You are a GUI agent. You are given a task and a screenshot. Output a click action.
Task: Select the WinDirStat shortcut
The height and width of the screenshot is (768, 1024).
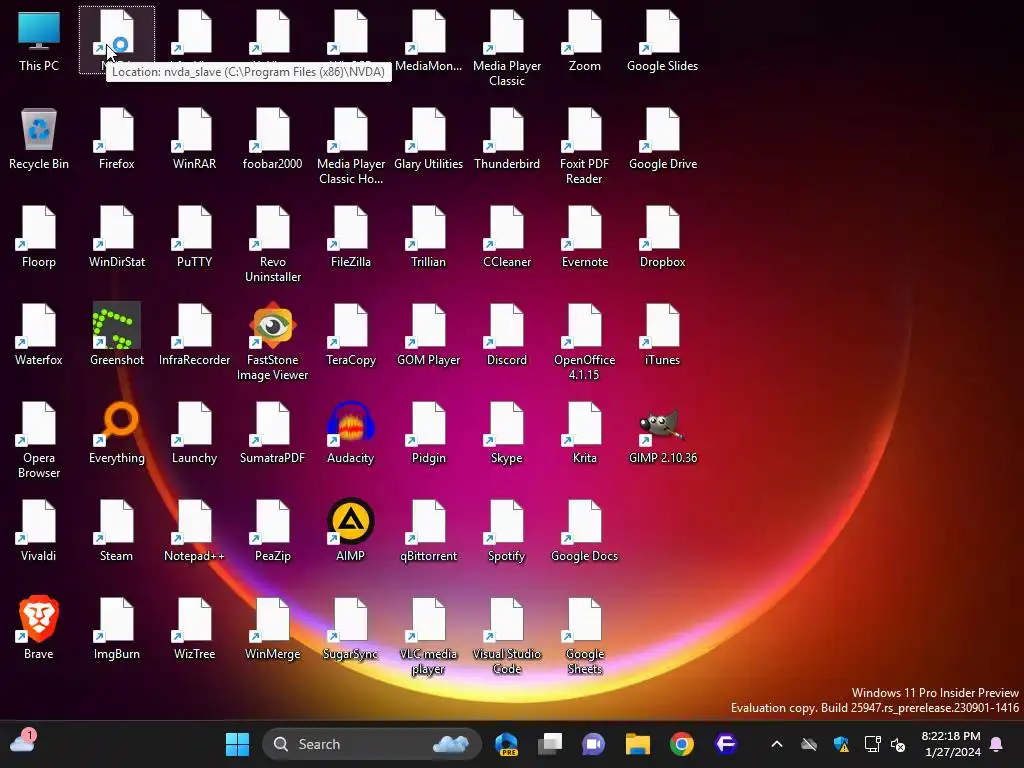[x=116, y=237]
